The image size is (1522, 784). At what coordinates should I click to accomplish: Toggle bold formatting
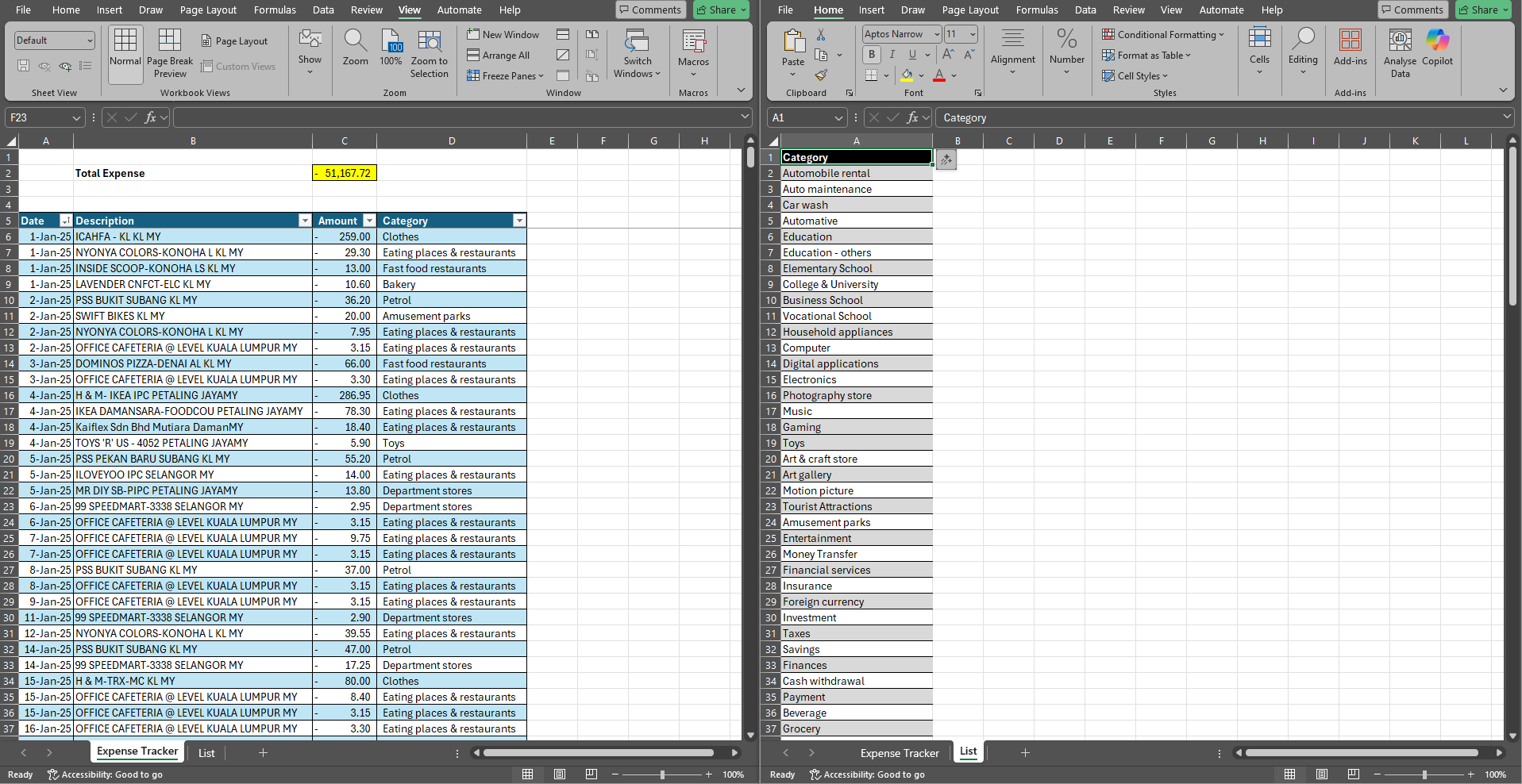(872, 55)
